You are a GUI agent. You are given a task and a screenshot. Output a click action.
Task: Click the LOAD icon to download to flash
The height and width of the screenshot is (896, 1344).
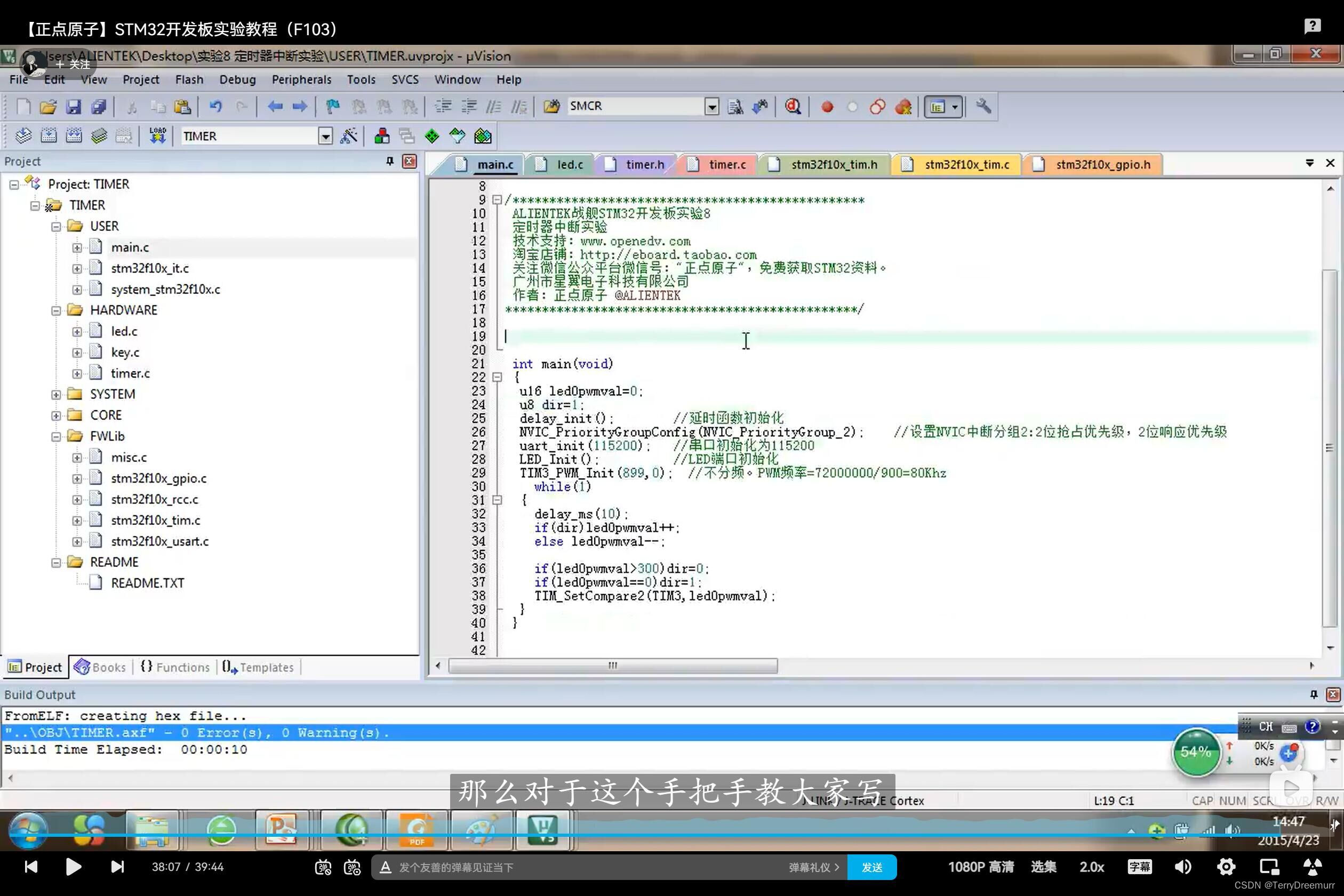tap(157, 135)
